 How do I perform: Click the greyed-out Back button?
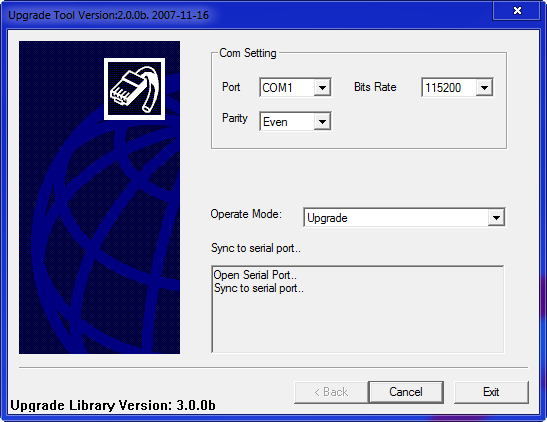click(331, 392)
